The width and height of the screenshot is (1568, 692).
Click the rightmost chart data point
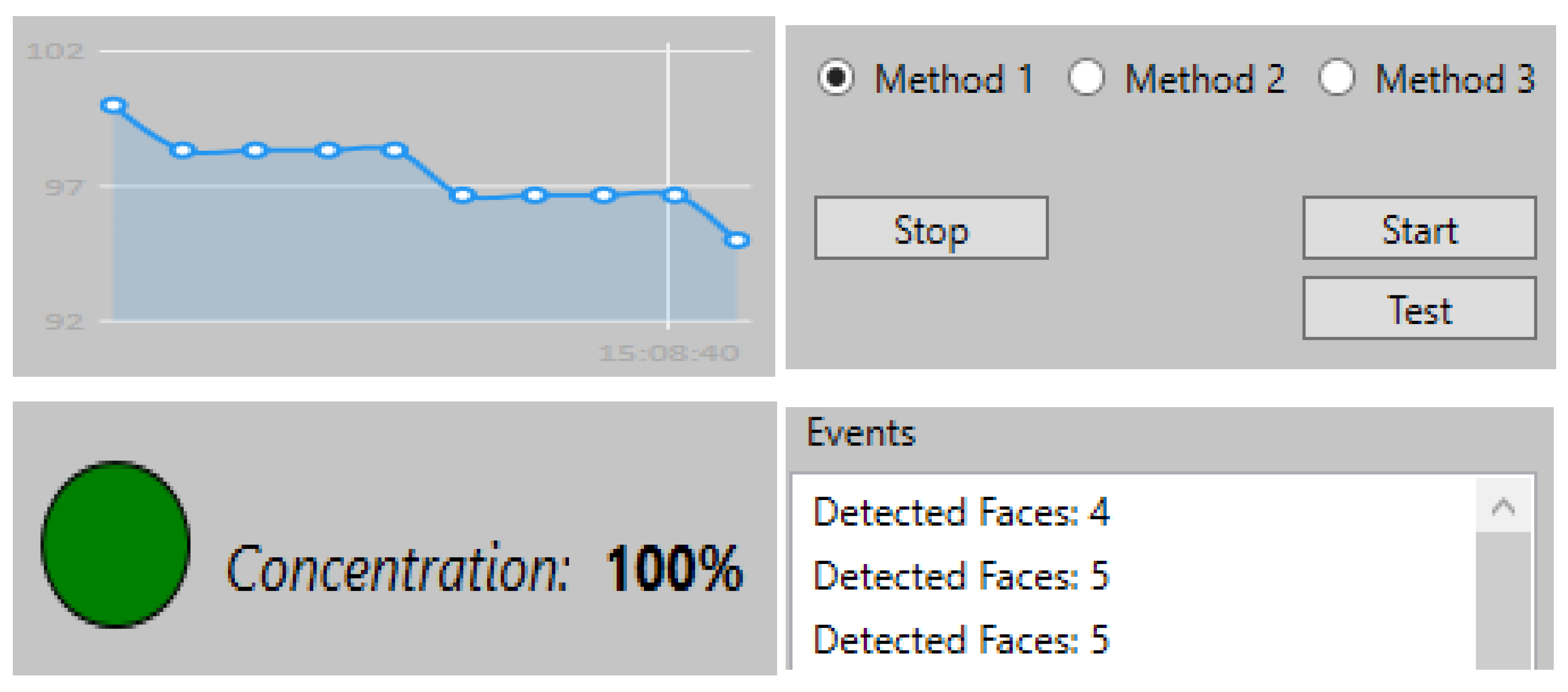click(737, 240)
